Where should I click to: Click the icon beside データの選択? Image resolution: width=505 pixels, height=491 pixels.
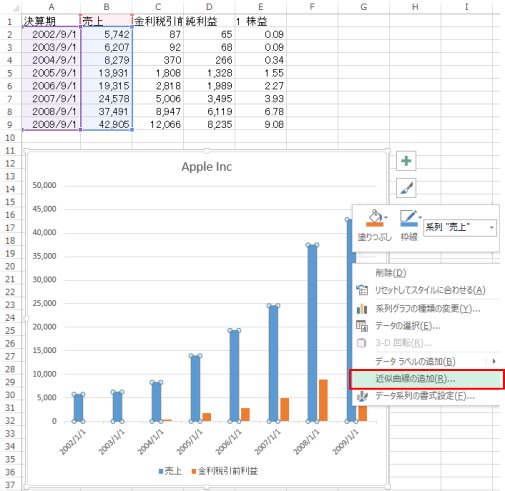pos(362,326)
